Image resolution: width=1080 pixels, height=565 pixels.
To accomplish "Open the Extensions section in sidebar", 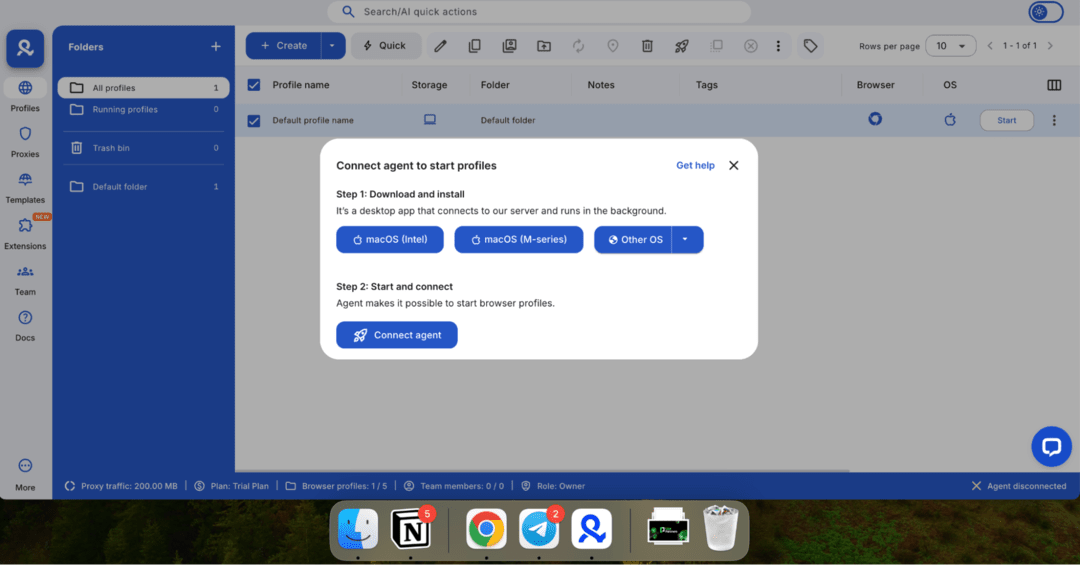I will [x=25, y=233].
